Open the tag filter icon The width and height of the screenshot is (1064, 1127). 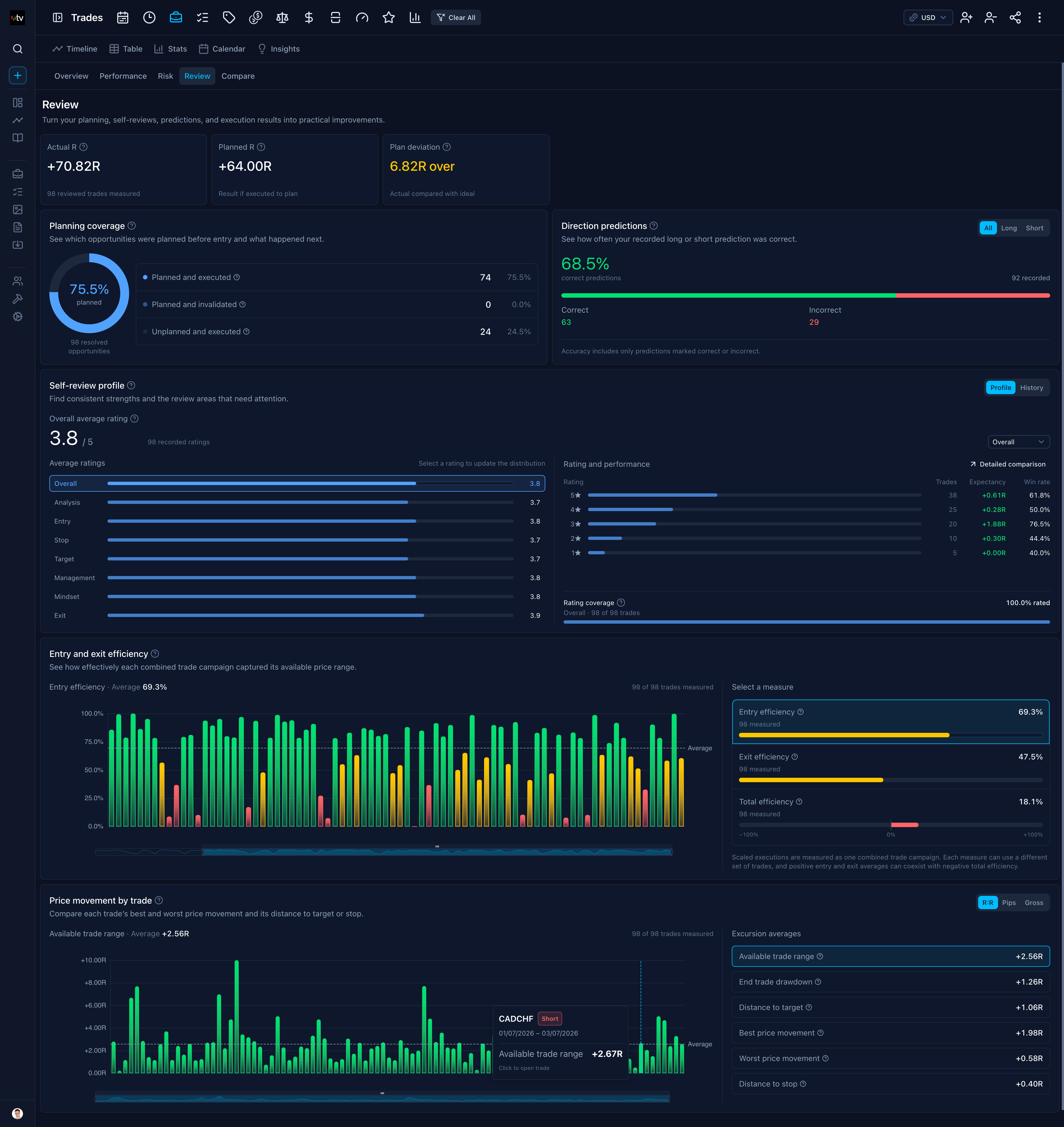click(229, 17)
